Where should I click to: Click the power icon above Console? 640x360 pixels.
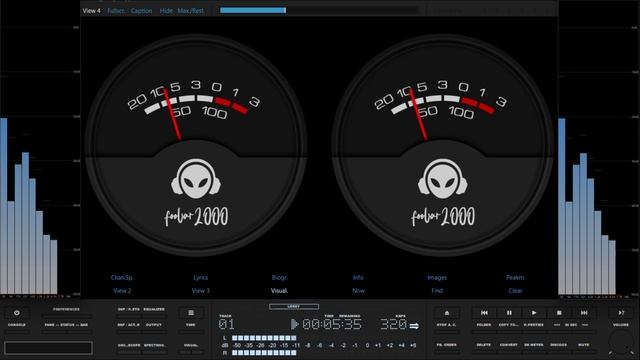(x=17, y=313)
